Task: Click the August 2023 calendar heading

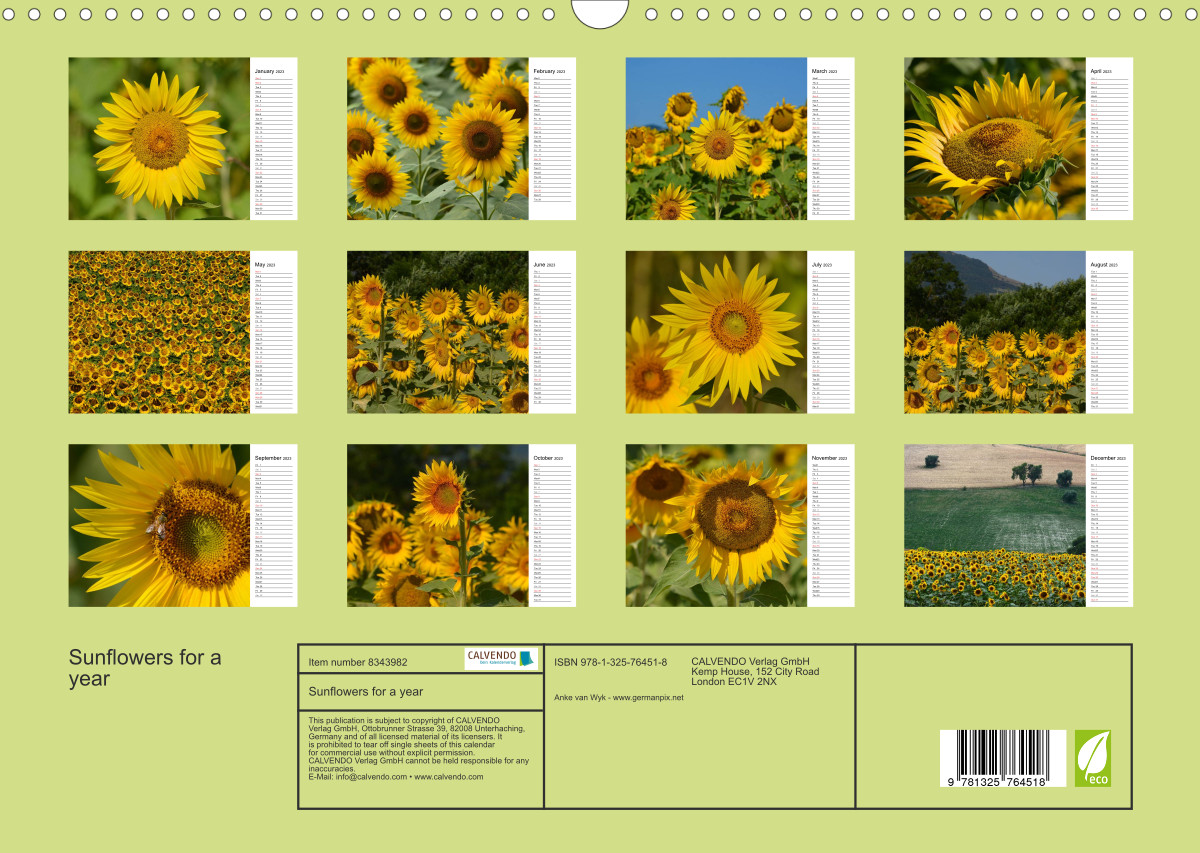Action: [x=1104, y=265]
